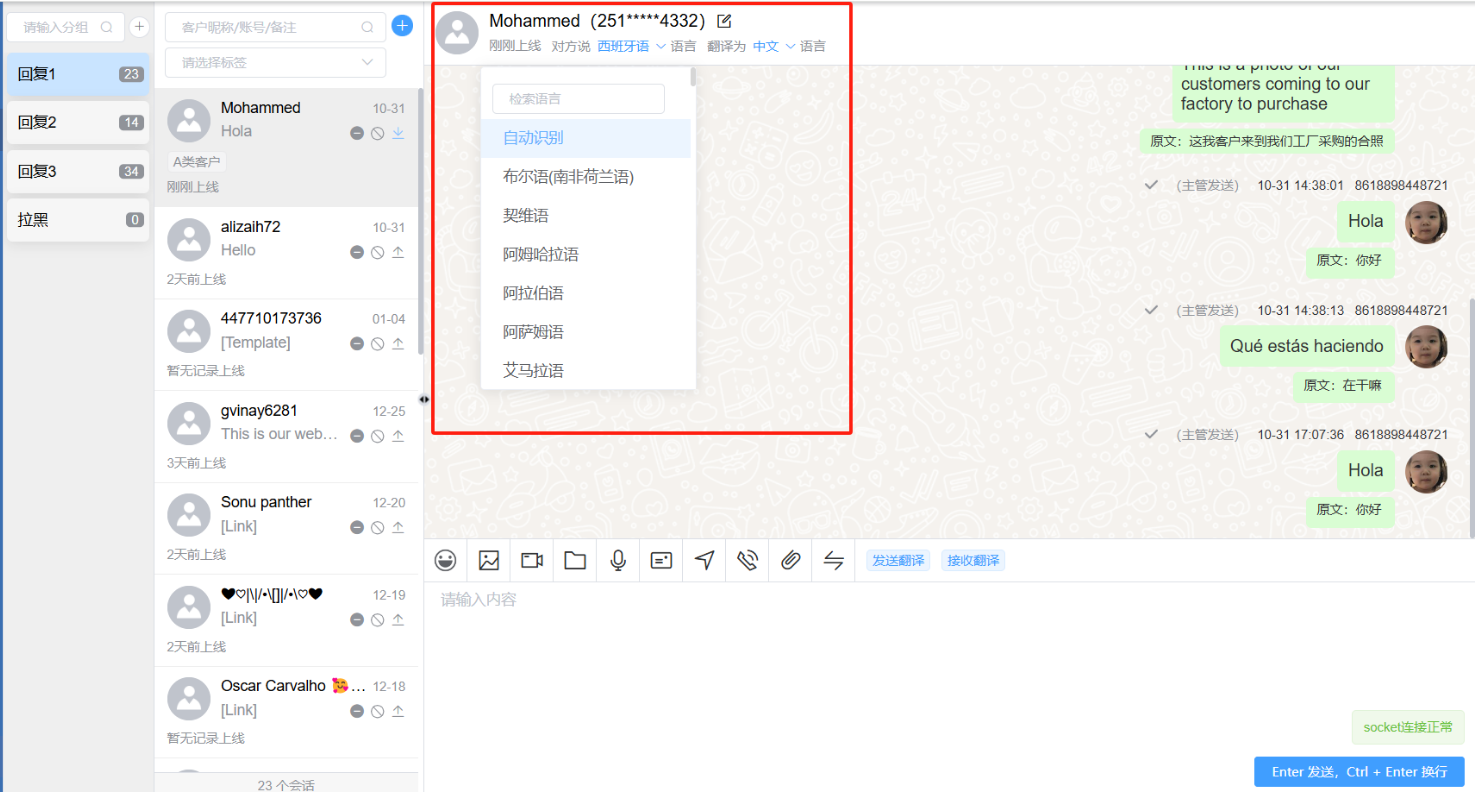Click the 客户昵称/账号/备注 search field

pyautogui.click(x=275, y=28)
